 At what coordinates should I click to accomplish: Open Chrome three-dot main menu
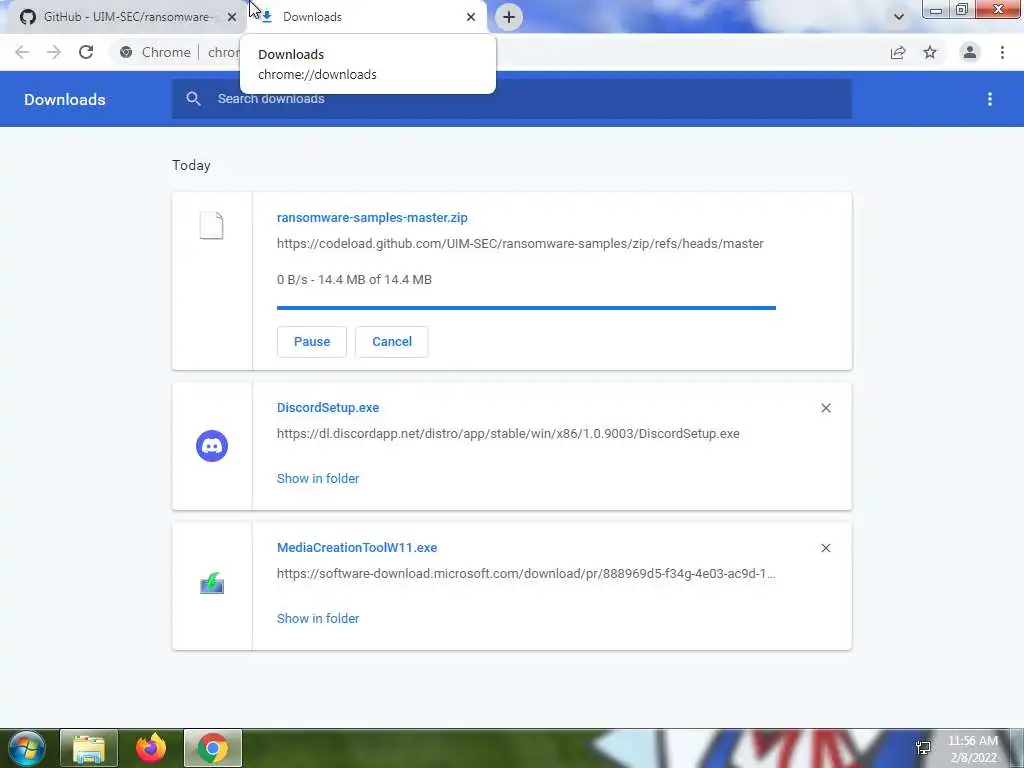(1002, 52)
